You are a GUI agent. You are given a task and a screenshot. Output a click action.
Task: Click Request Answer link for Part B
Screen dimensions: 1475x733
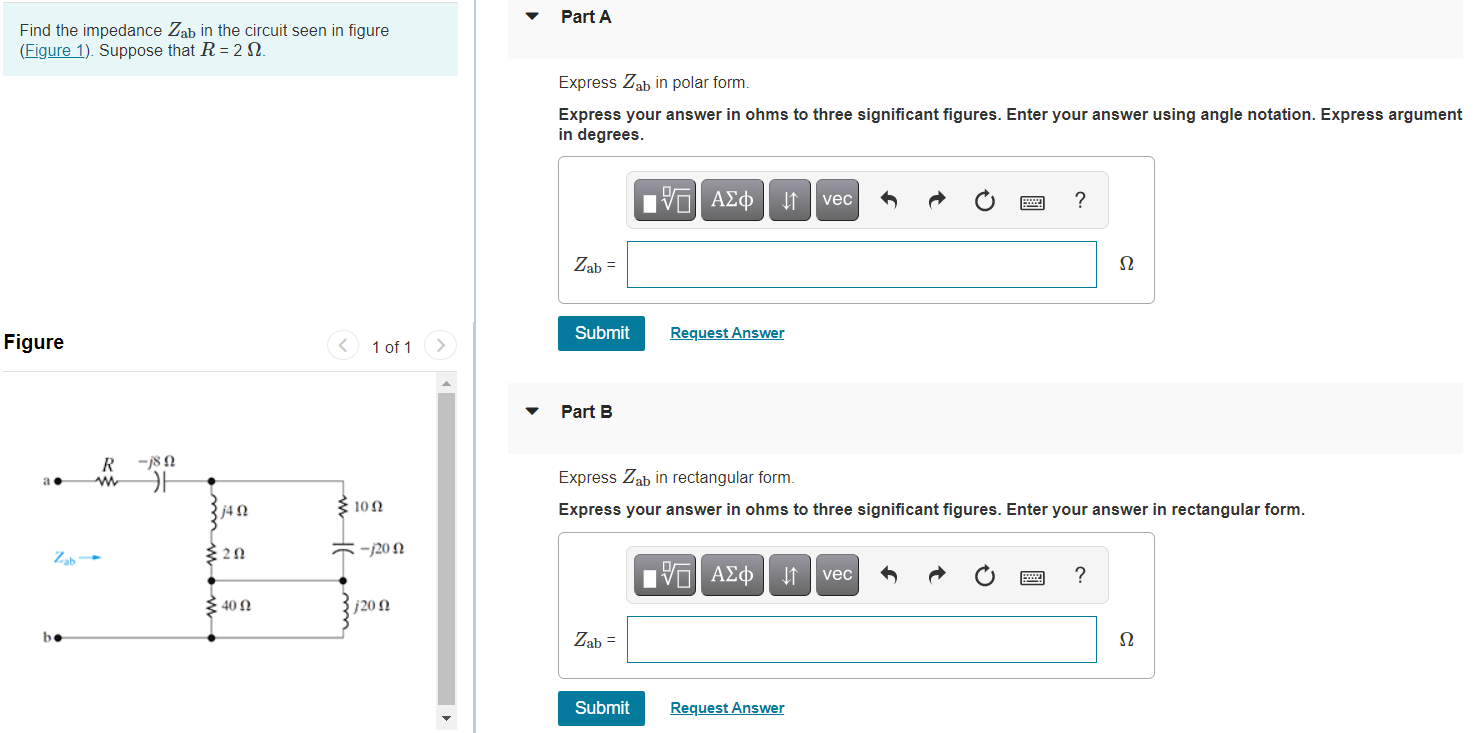[x=727, y=708]
